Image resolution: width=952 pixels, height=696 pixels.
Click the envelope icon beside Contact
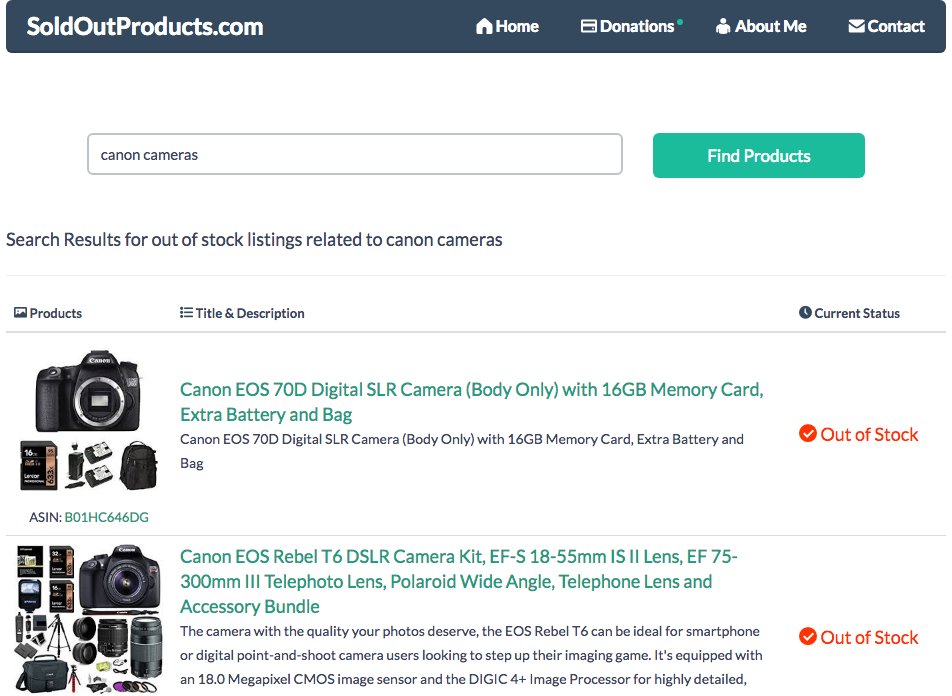[856, 26]
